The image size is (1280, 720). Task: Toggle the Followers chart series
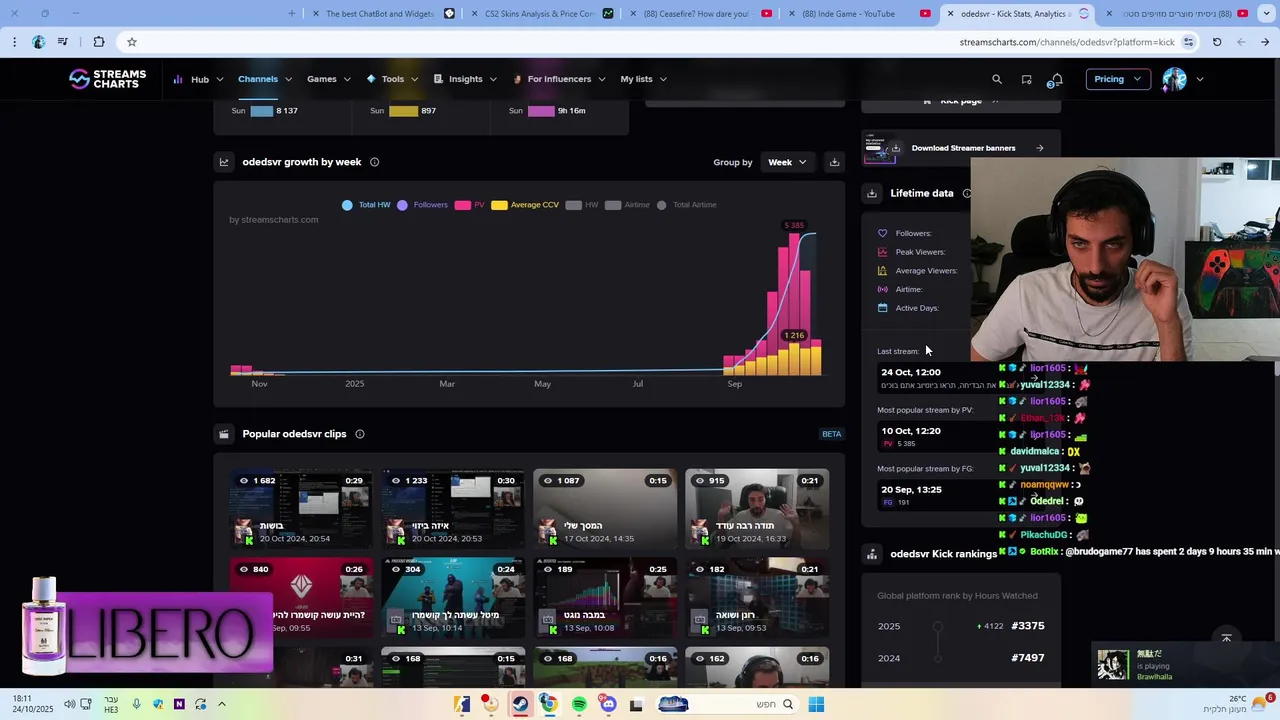coord(422,205)
